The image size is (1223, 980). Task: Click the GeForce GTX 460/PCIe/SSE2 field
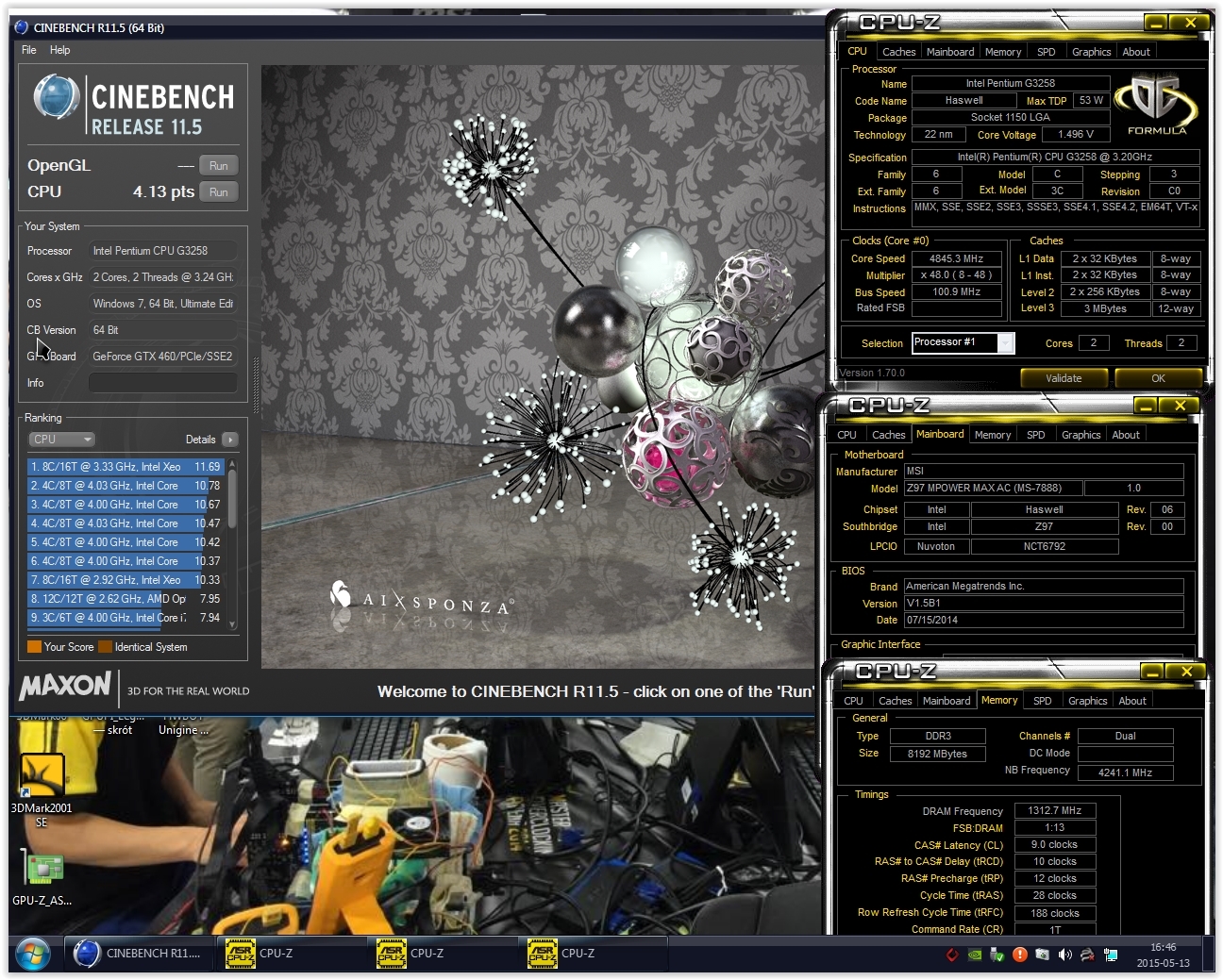pos(162,356)
